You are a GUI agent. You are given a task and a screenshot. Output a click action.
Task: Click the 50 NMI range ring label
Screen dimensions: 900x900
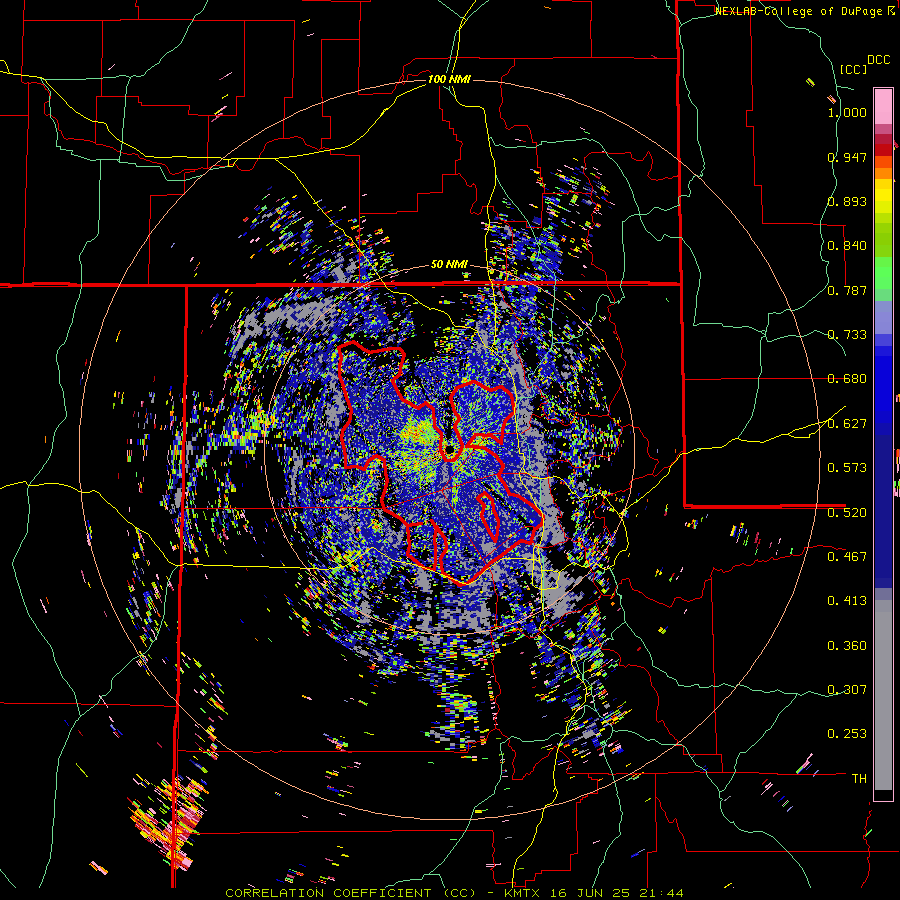click(x=449, y=265)
